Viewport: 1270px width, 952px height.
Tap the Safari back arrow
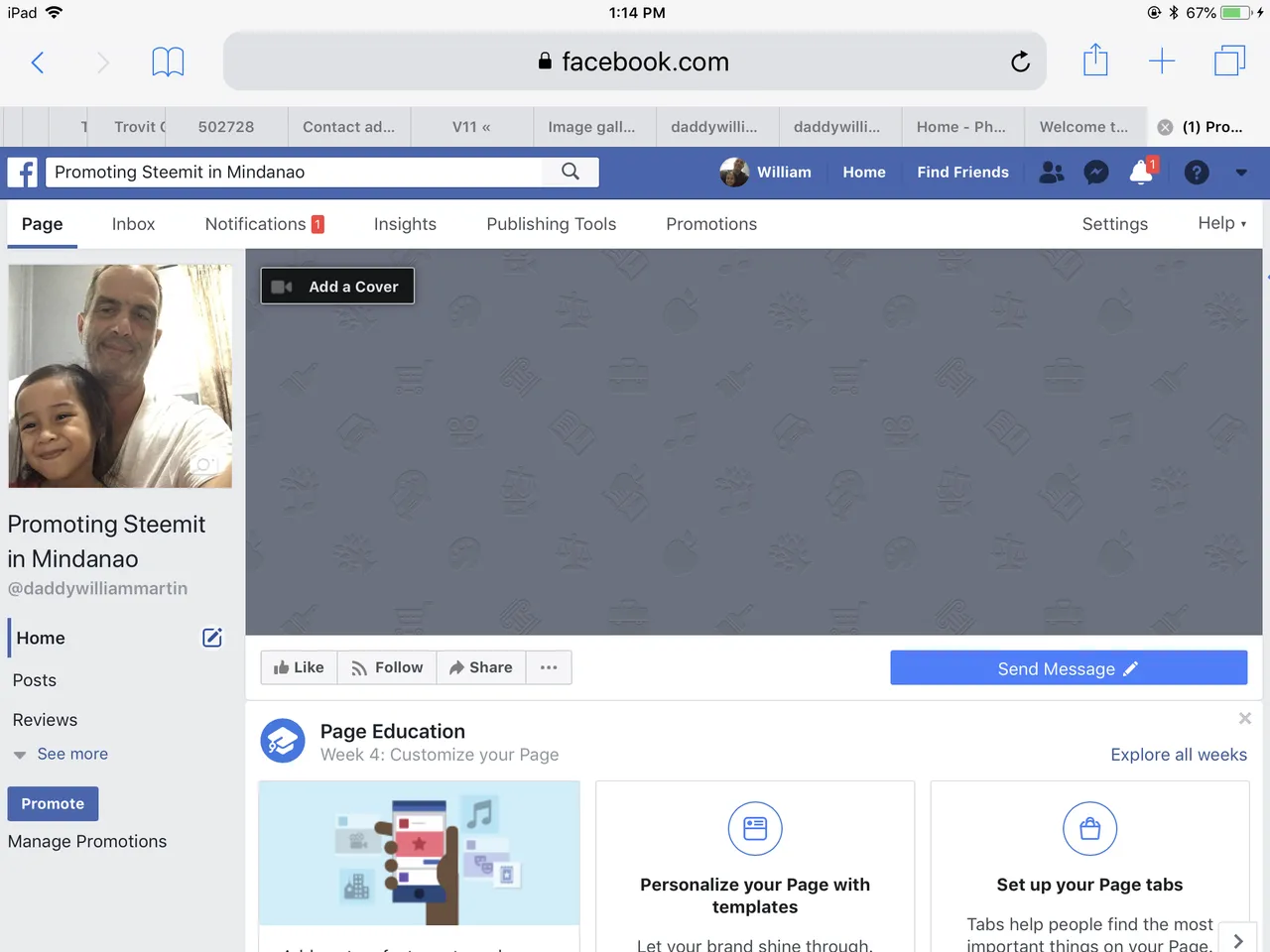click(38, 62)
